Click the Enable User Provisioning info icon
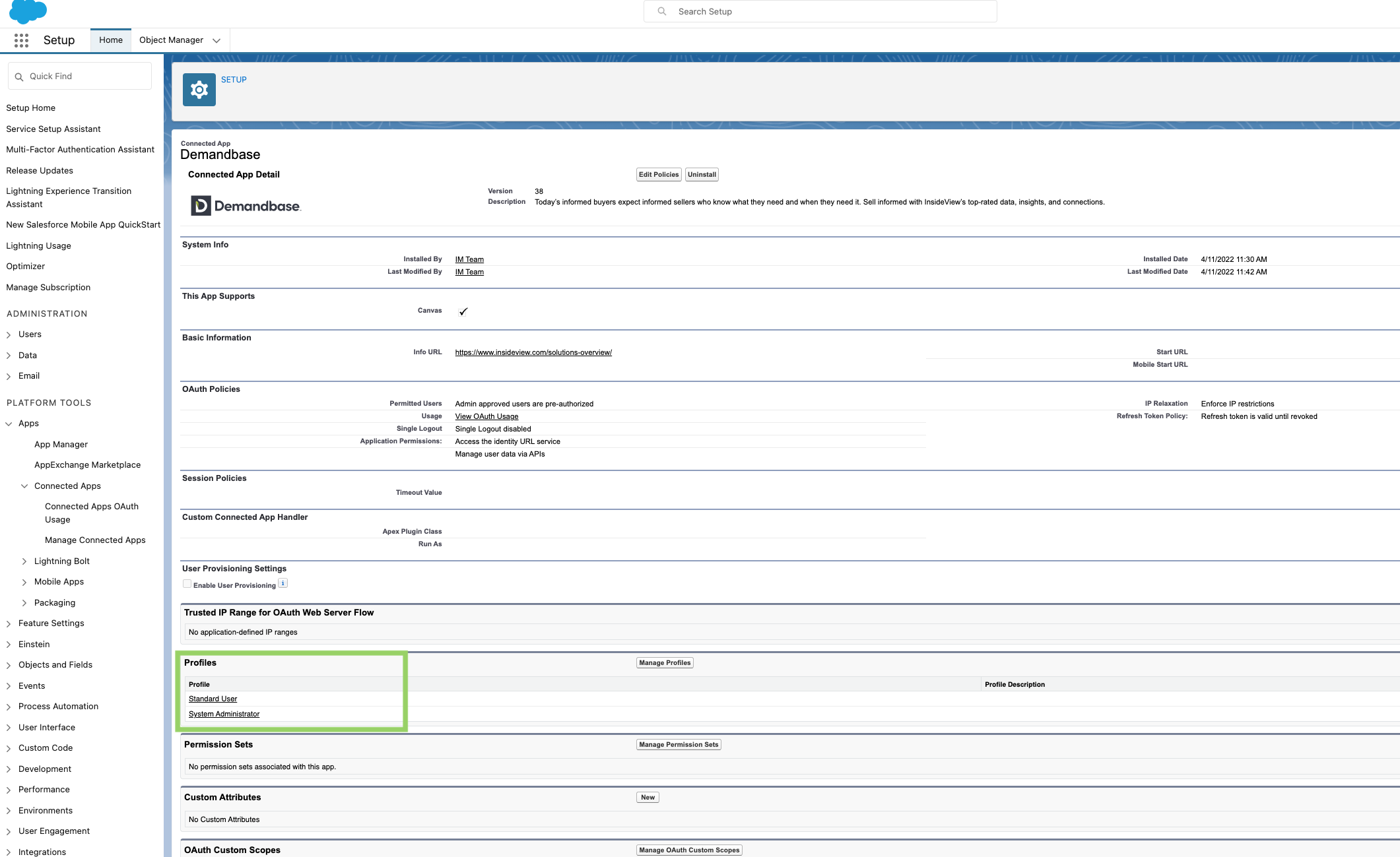The width and height of the screenshot is (1400, 857). pyautogui.click(x=283, y=583)
